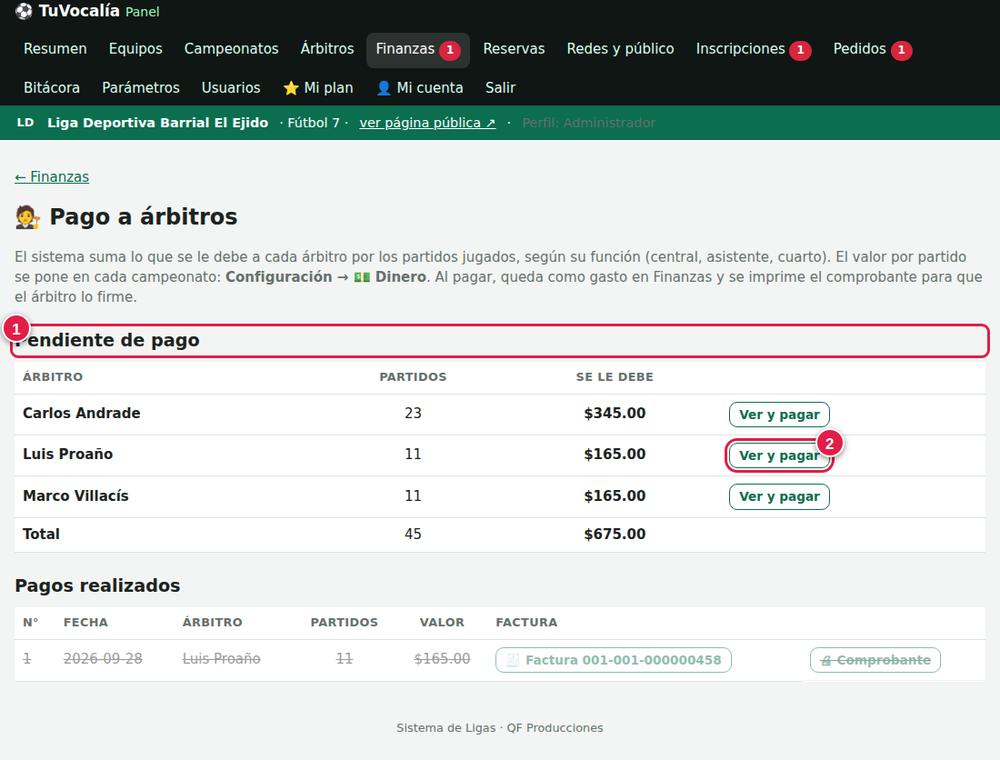Select the league name Liga Deportiva Barrial El Ejido

158,123
